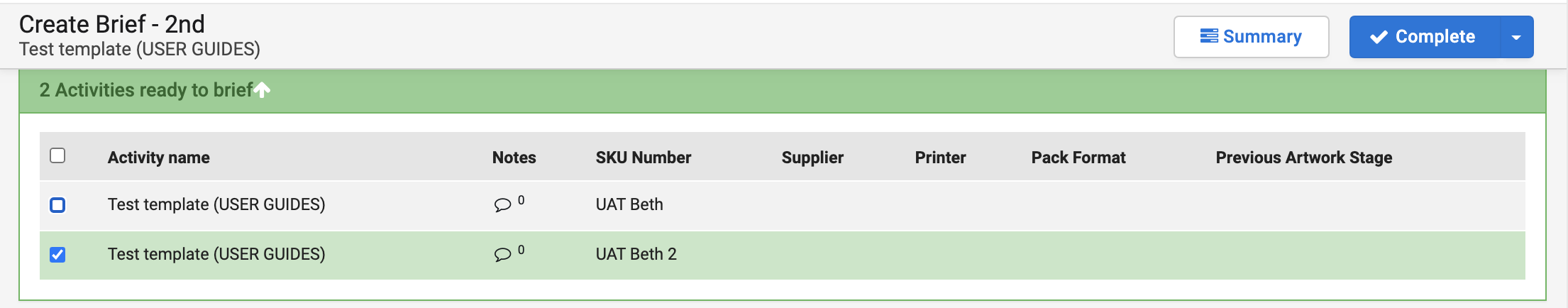Click the UAT Beth 2 SKU cell
1568x308 pixels.
[x=636, y=254]
